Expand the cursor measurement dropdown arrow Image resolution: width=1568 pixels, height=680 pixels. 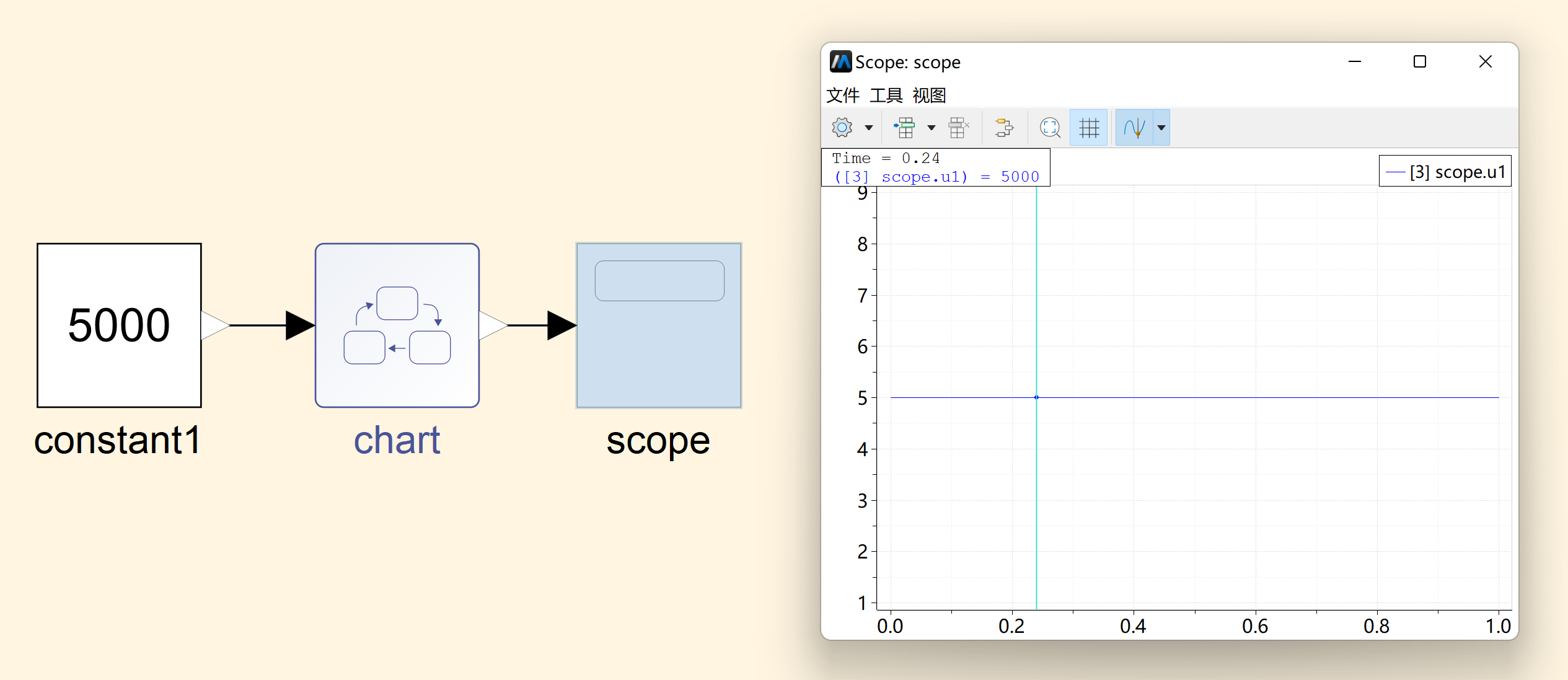(x=1161, y=128)
